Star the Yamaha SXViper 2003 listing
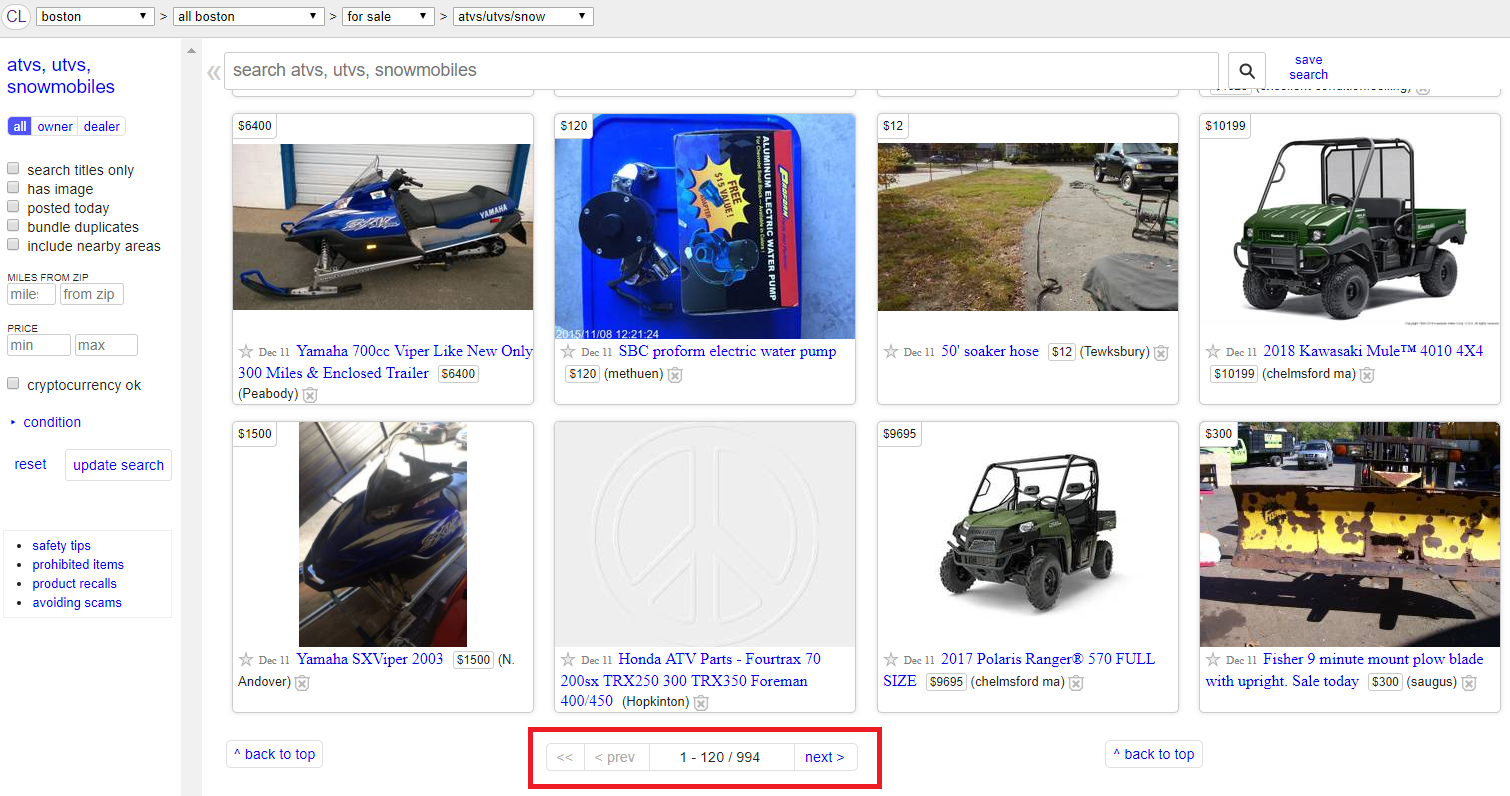The width and height of the screenshot is (1510, 796). click(x=246, y=660)
